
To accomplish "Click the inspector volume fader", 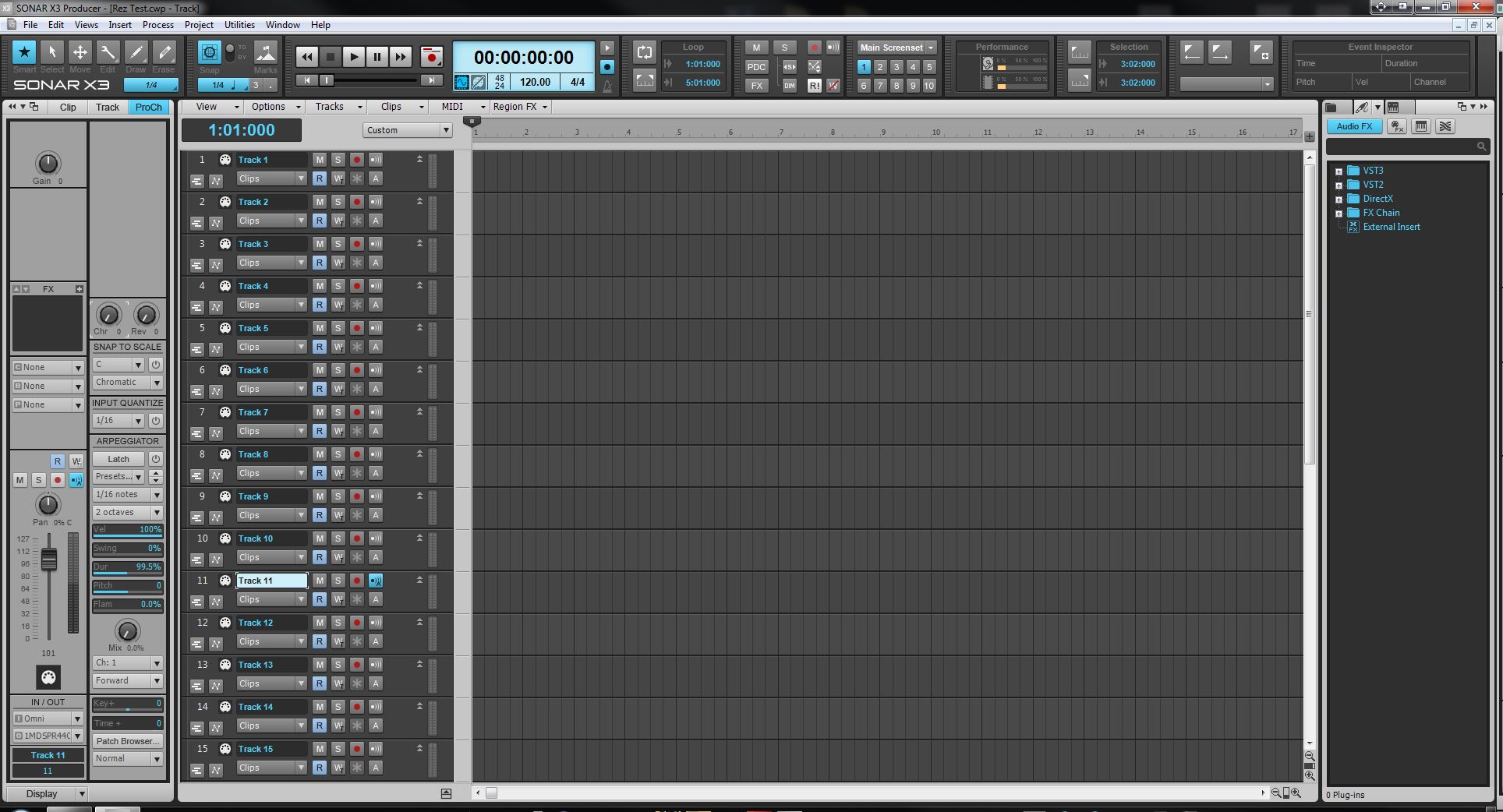I will [48, 560].
